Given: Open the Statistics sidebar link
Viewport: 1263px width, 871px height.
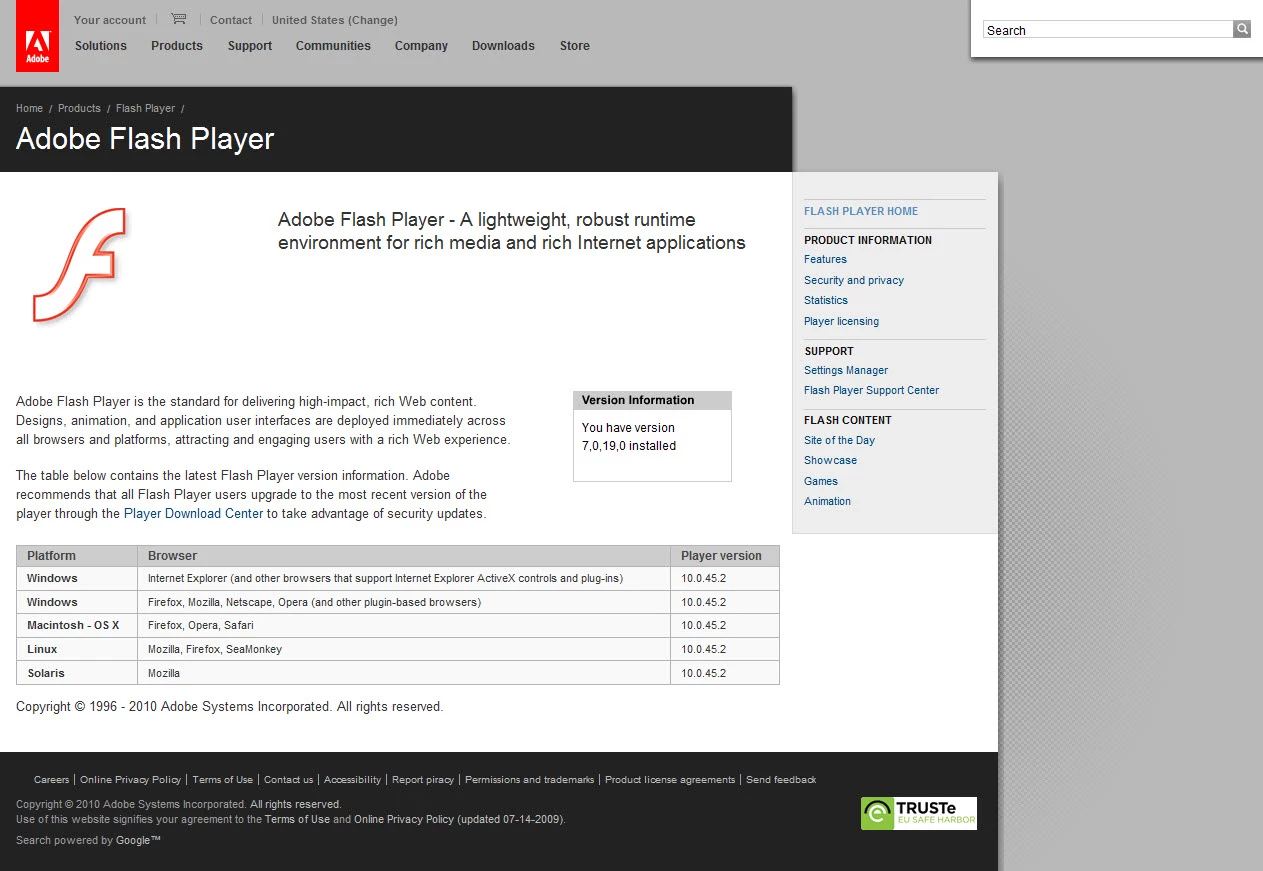Looking at the screenshot, I should click(x=826, y=300).
